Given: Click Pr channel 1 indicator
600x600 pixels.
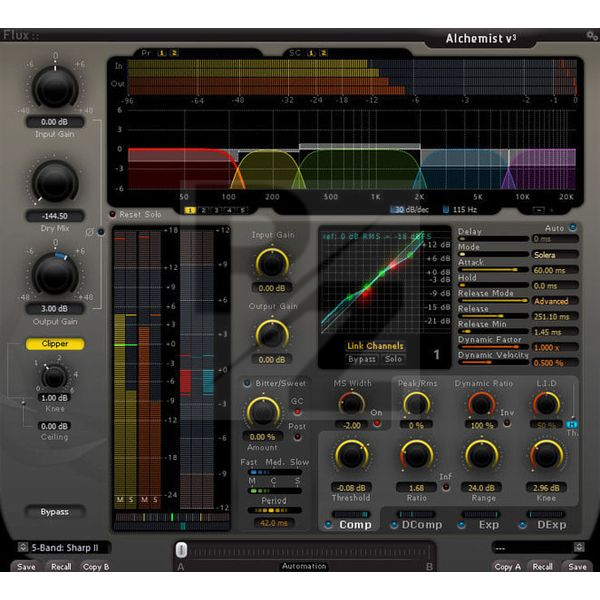Looking at the screenshot, I should click(162, 53).
